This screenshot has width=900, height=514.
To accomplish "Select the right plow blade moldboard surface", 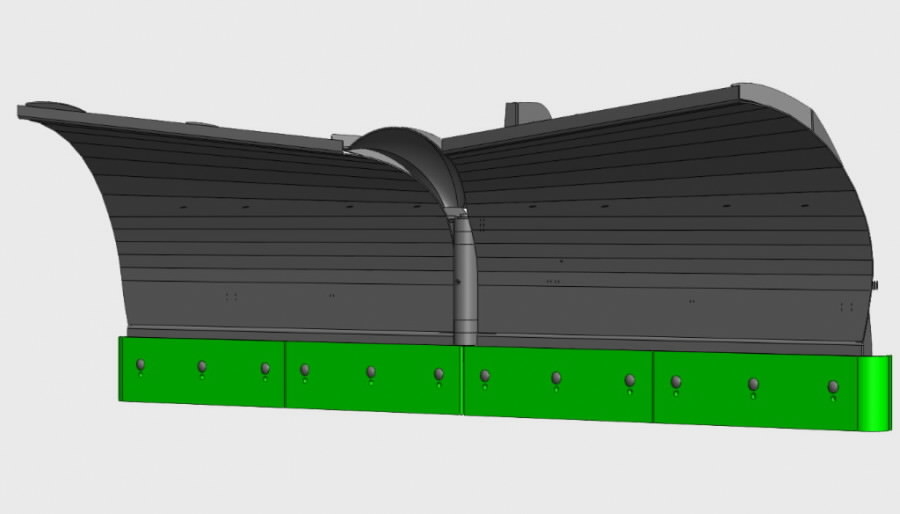I will (660, 240).
